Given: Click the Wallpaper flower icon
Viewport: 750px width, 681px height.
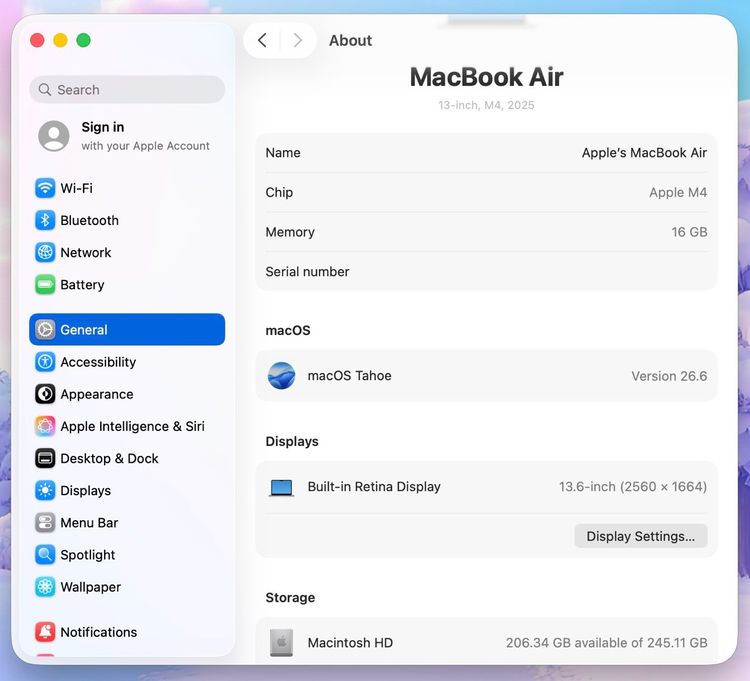Looking at the screenshot, I should click(45, 587).
